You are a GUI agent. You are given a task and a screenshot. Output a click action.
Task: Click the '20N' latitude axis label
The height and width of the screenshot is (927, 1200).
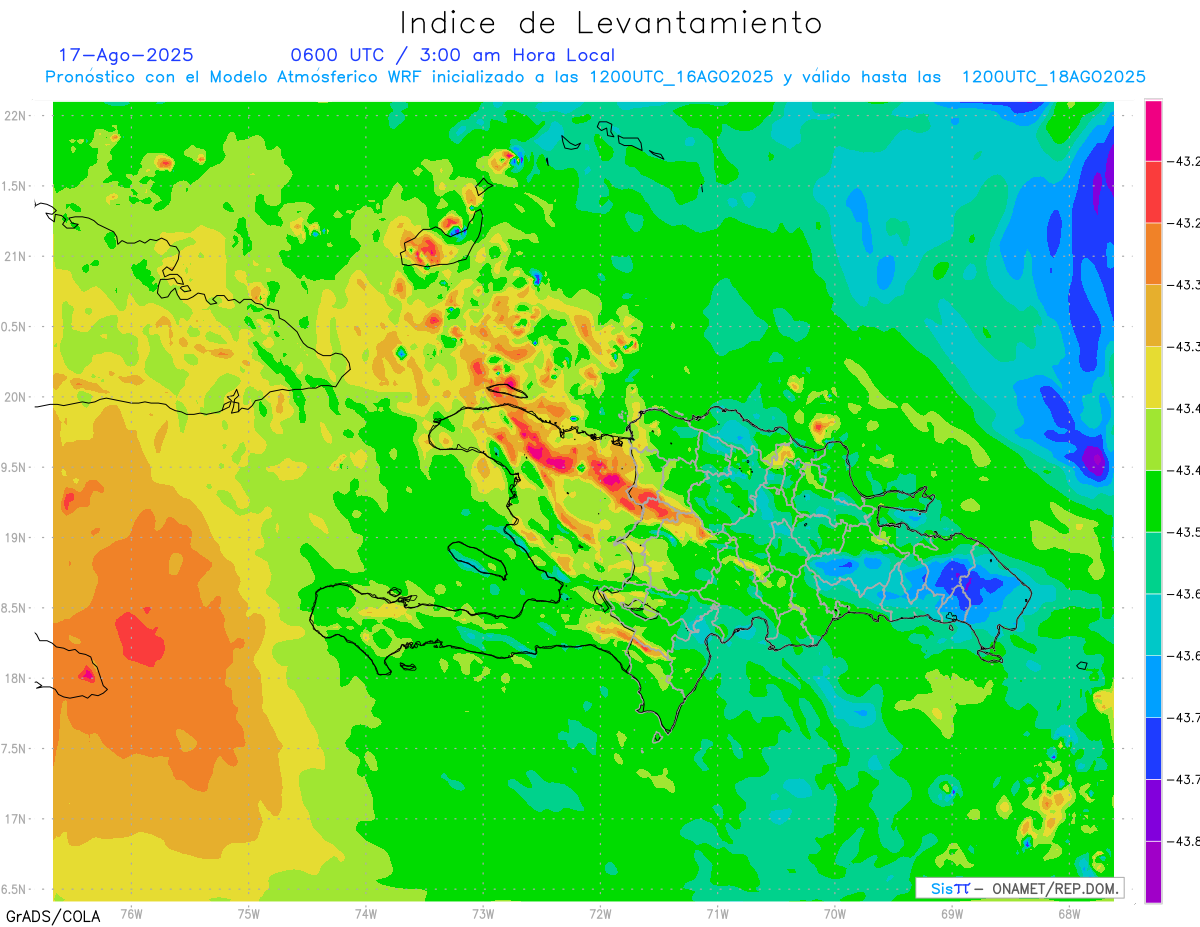[17, 397]
